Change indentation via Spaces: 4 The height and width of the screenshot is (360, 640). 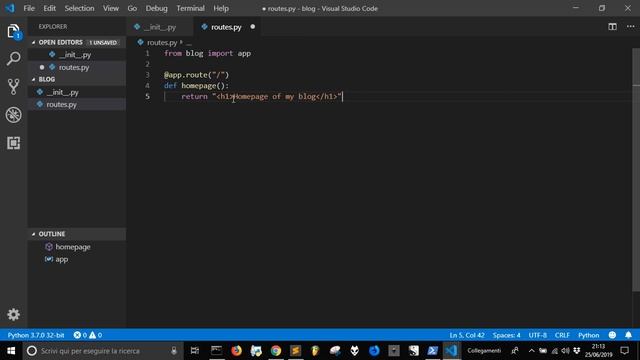click(506, 335)
